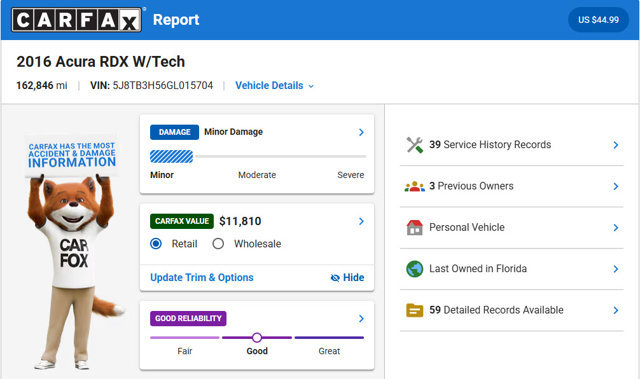
Task: Open Good Reliability details chevron
Action: coord(361,319)
